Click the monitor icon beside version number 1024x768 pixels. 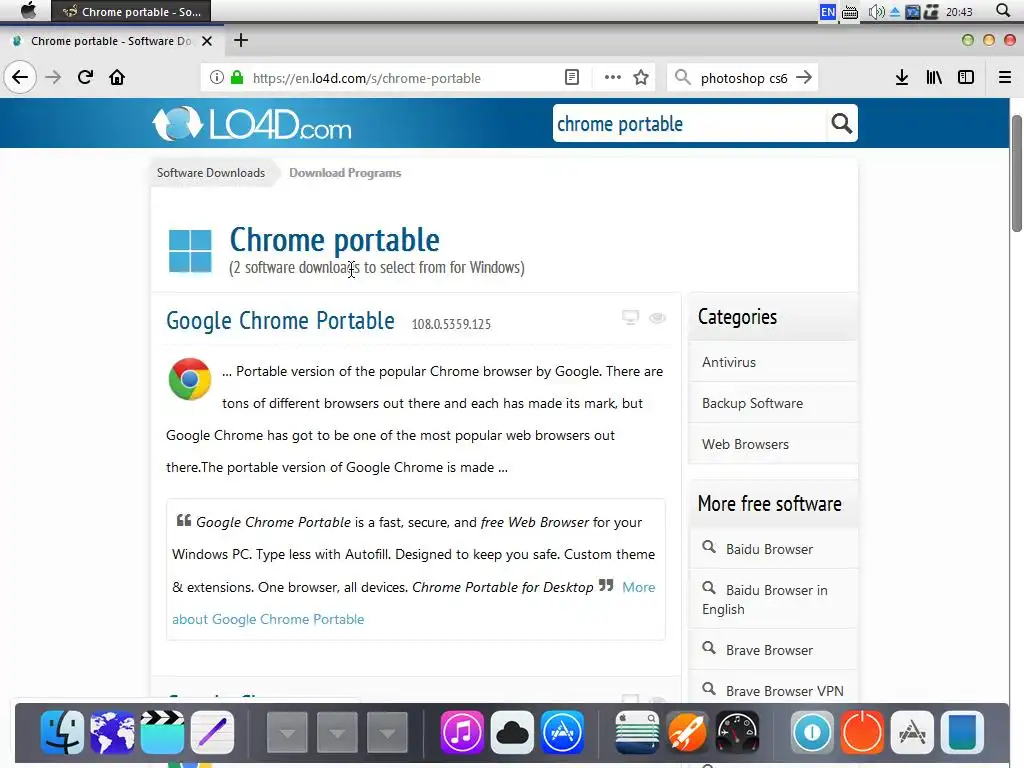click(x=630, y=317)
